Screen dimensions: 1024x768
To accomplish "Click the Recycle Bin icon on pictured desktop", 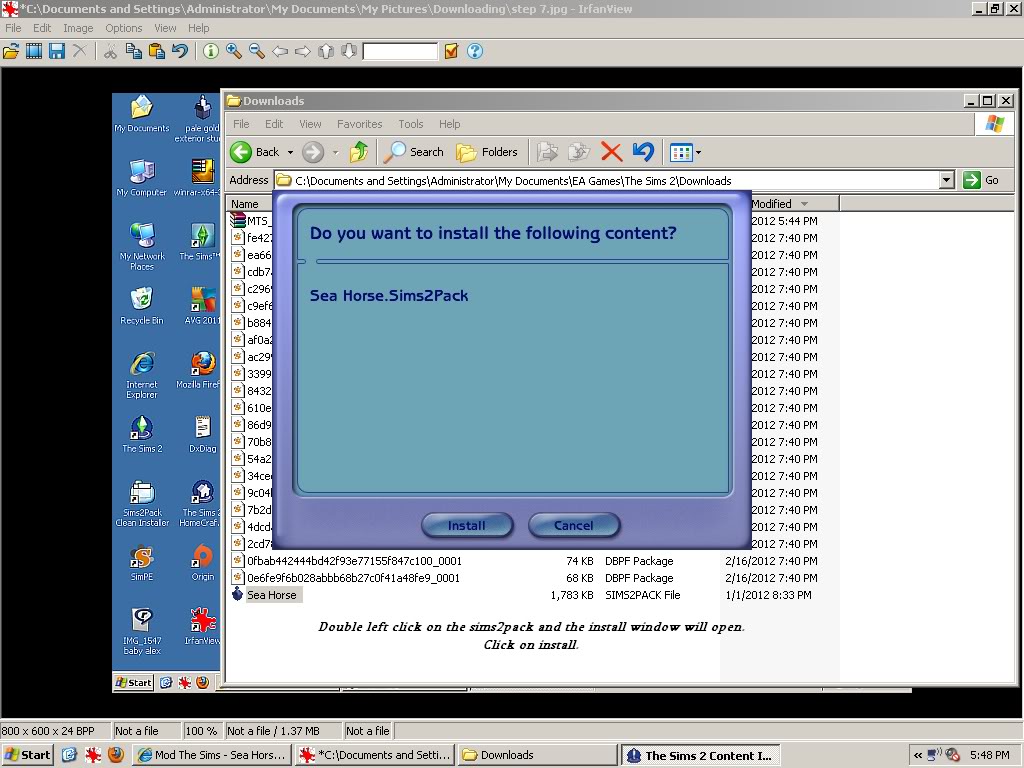I will (142, 306).
